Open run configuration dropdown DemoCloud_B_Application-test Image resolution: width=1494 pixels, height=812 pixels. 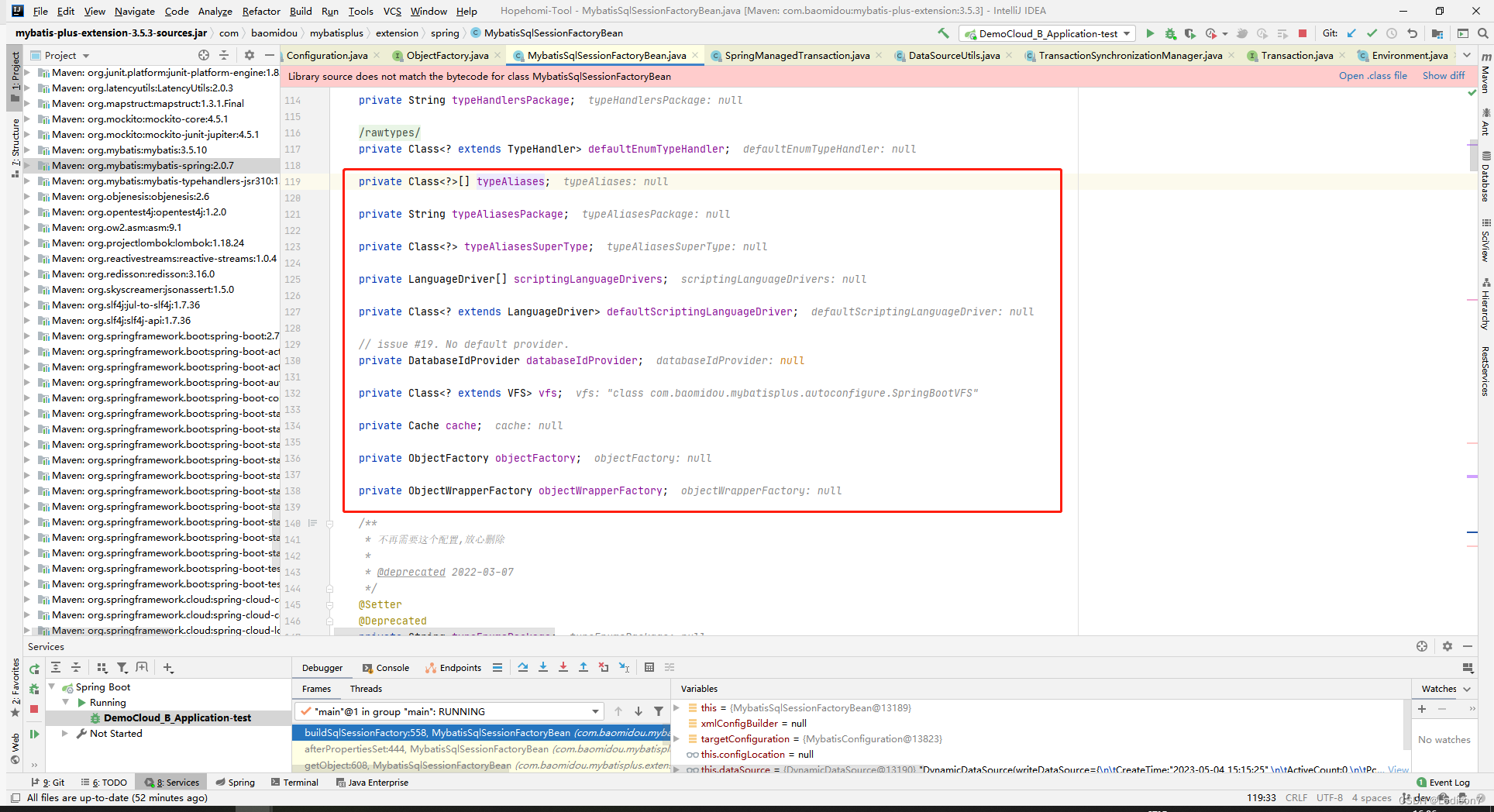click(1047, 33)
